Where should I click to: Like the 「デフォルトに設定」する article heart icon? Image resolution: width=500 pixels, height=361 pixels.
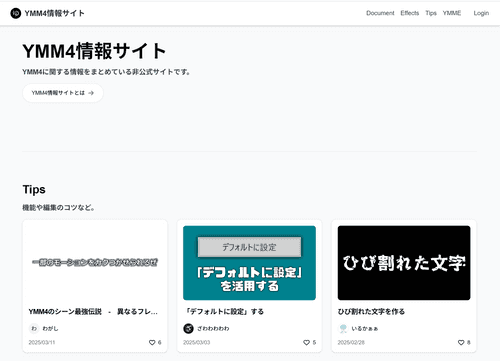tap(306, 342)
